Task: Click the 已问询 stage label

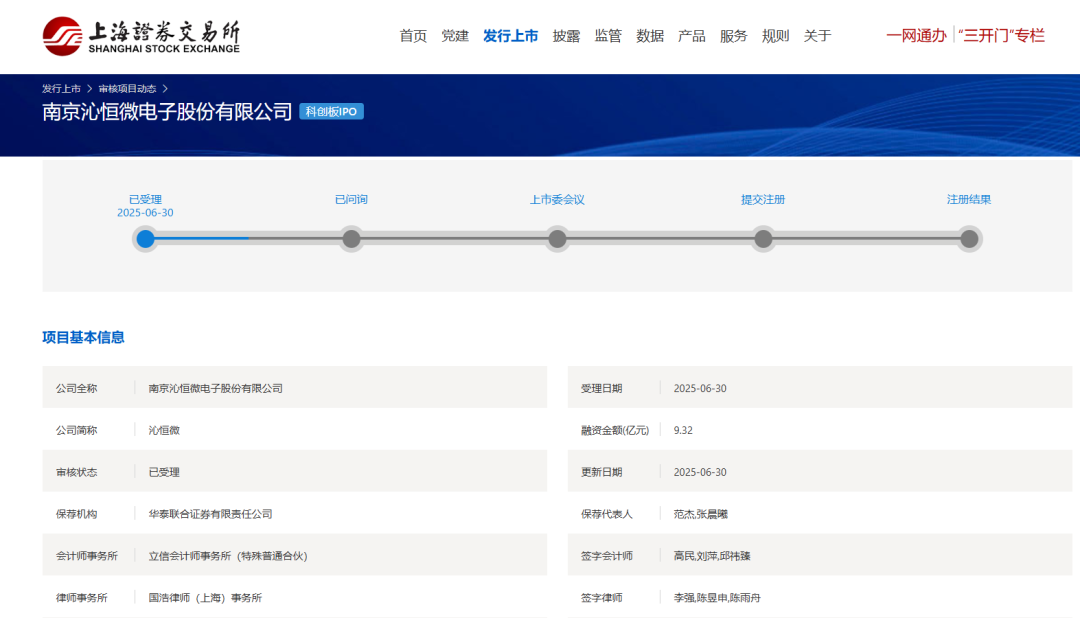Action: point(351,200)
